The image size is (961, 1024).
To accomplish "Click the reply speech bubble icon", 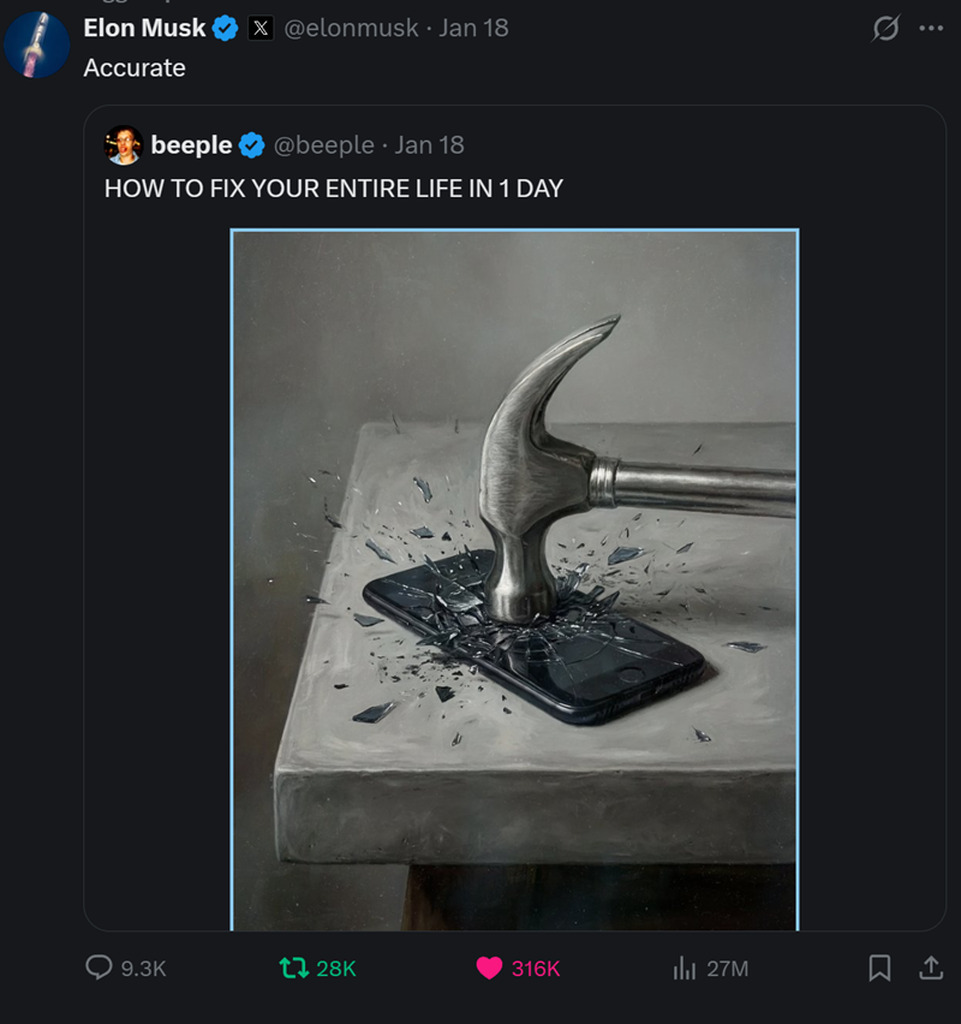I will [x=99, y=967].
